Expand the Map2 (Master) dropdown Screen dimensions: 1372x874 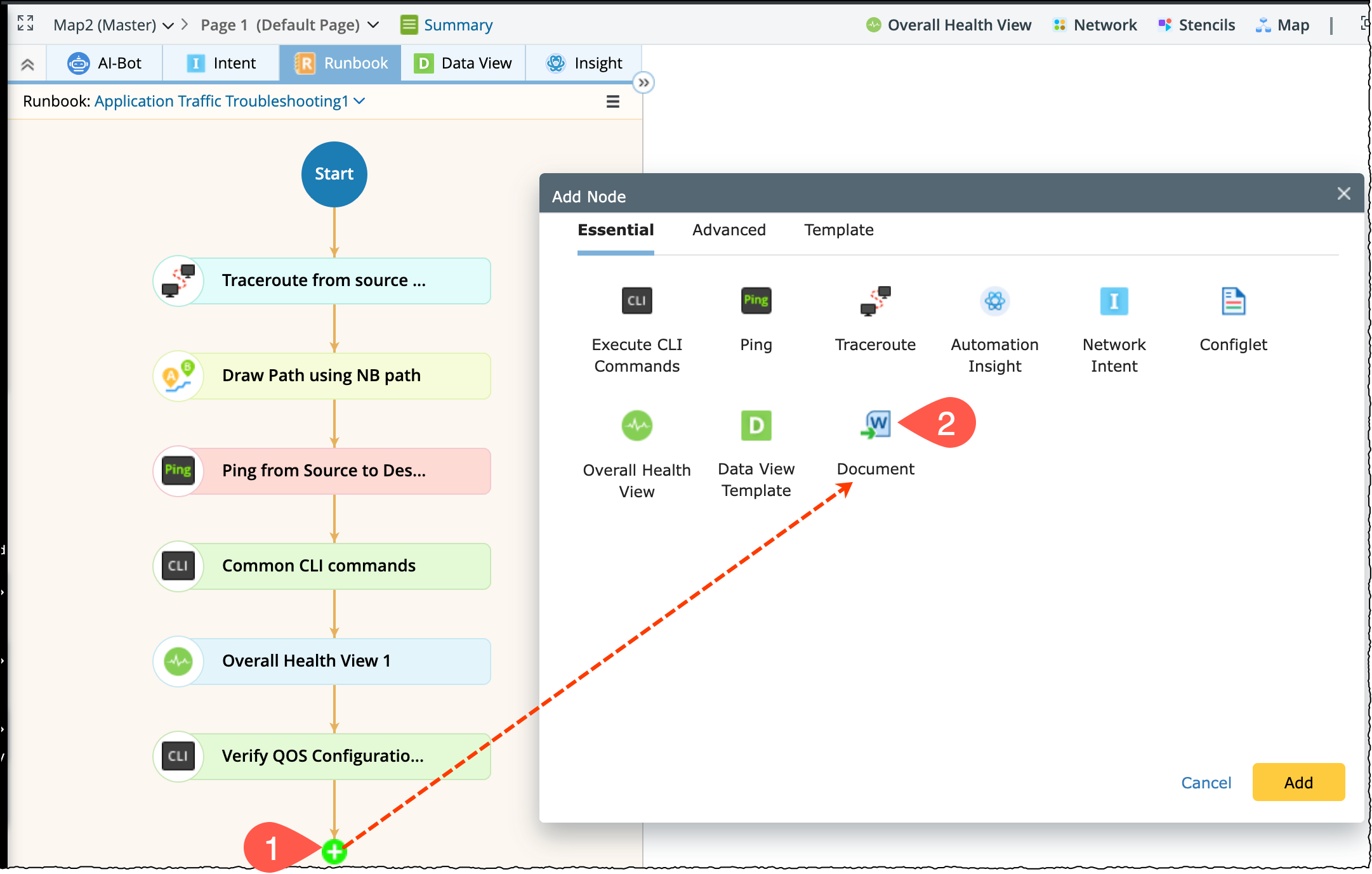coord(168,25)
